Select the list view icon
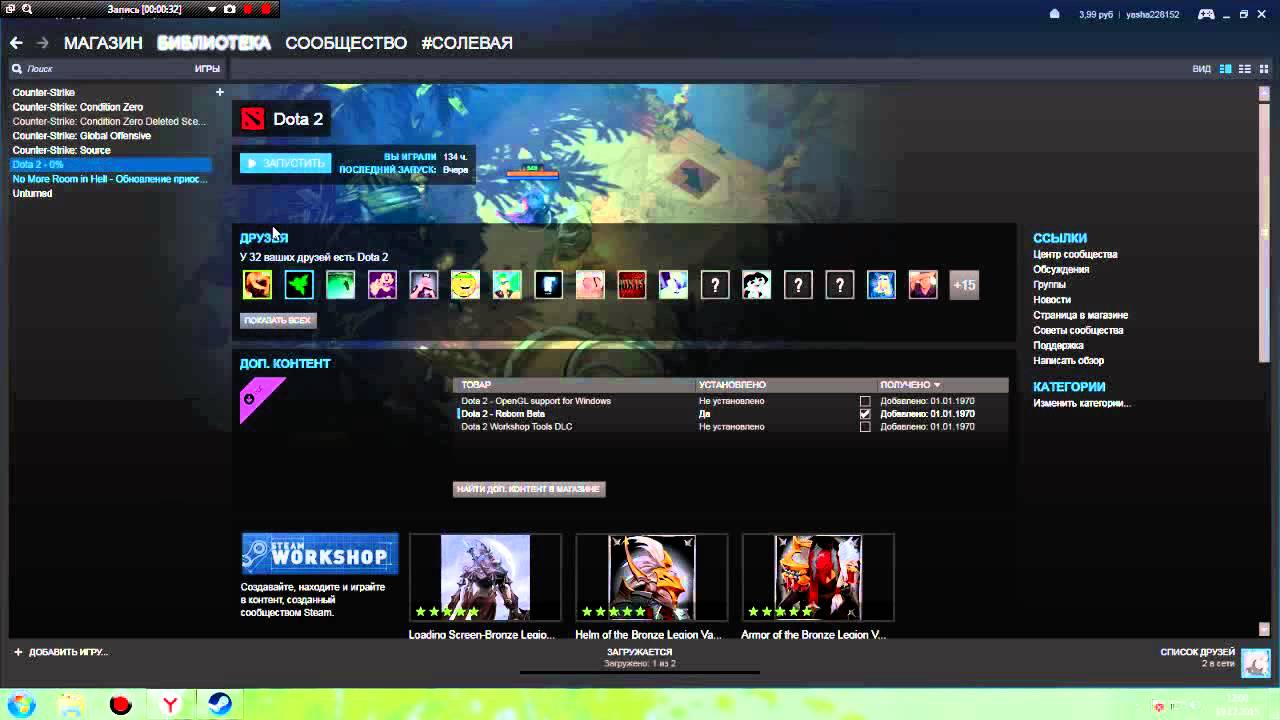Image resolution: width=1280 pixels, height=720 pixels. tap(1245, 69)
